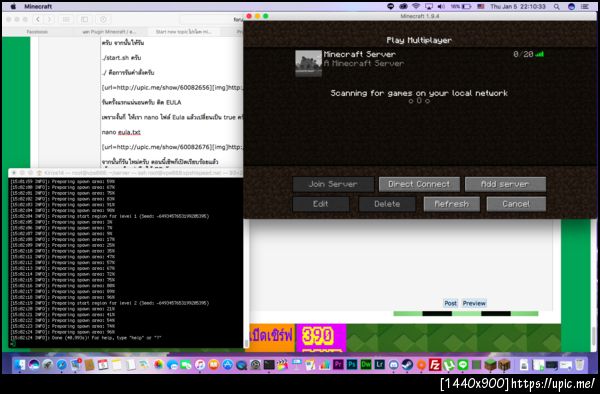Click eula.txt text in forum editor

129,132
